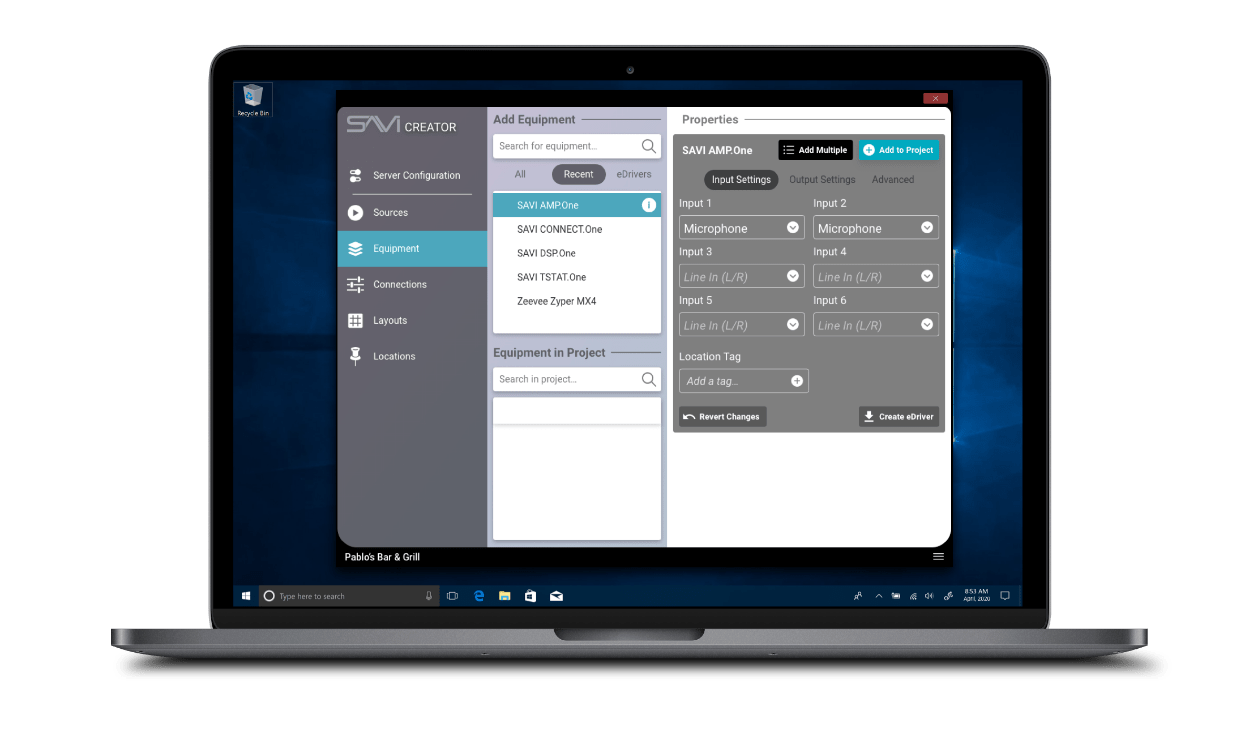Click the Create eDriver button
Screen dimensions: 1258x732
click(x=899, y=417)
